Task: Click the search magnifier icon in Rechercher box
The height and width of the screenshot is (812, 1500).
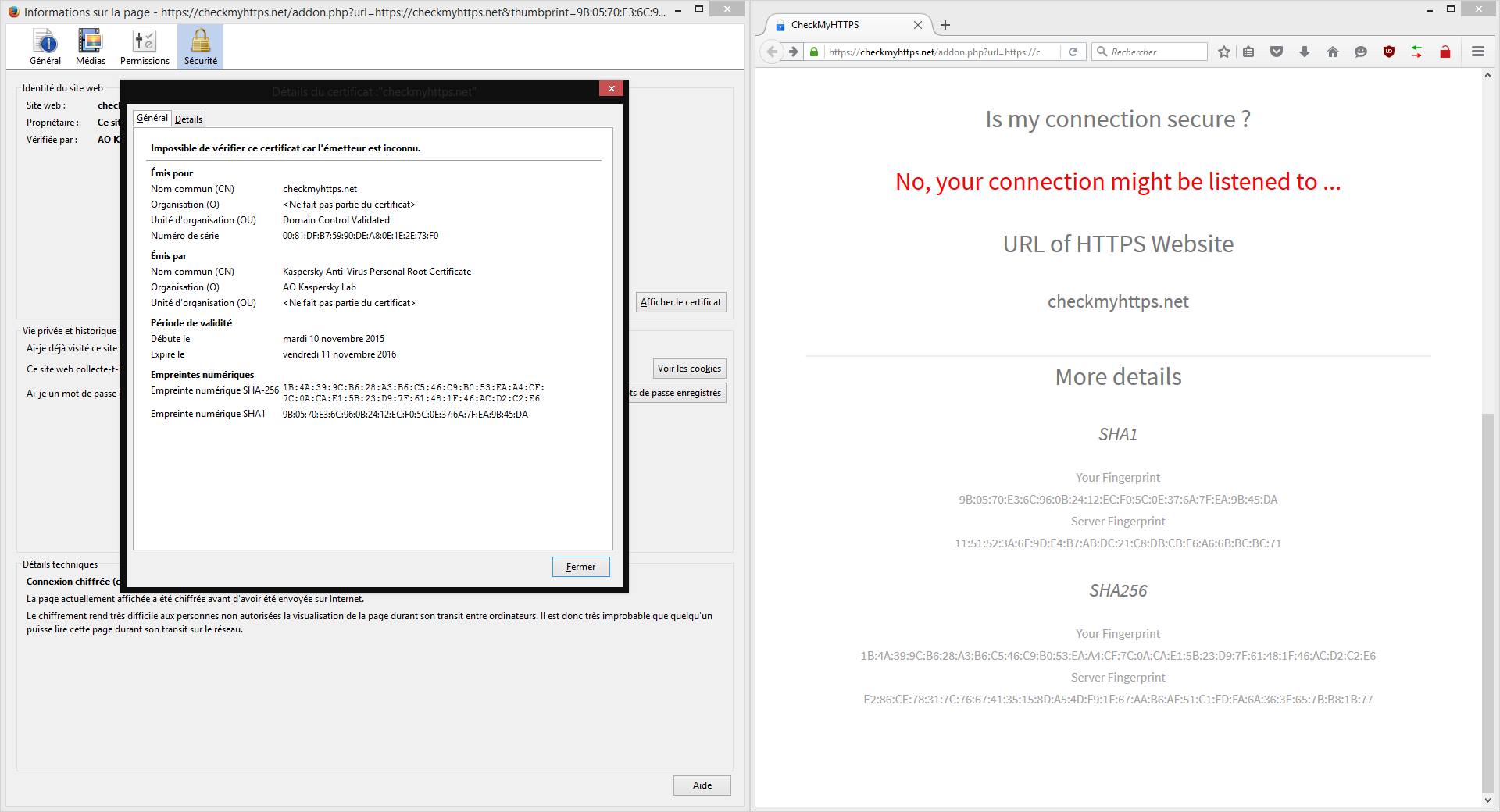Action: click(x=1102, y=52)
